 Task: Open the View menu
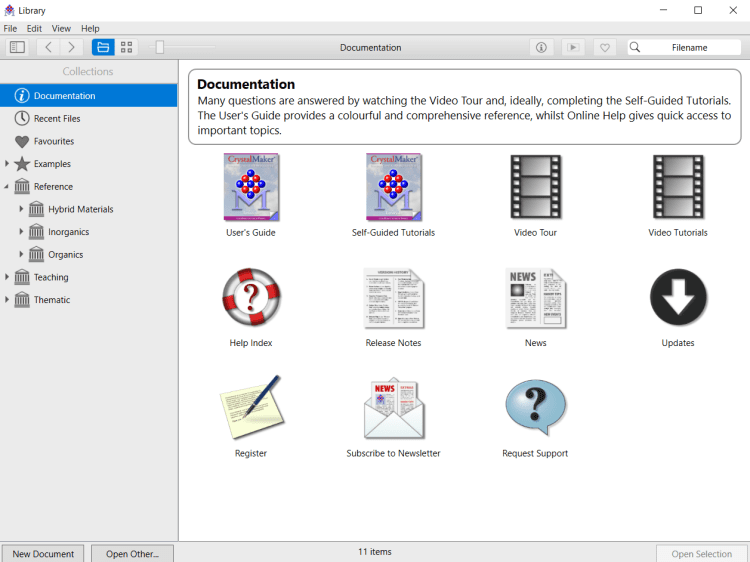click(61, 29)
